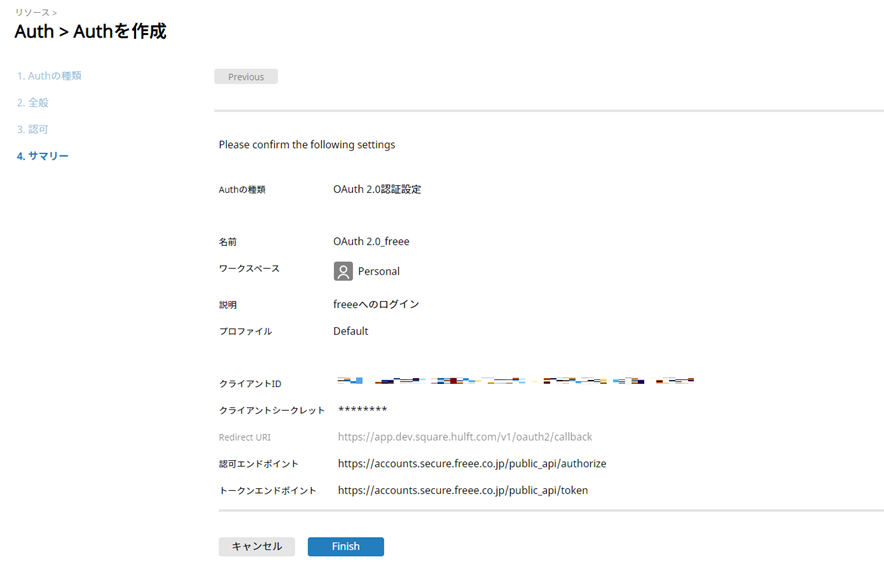The image size is (884, 564).
Task: Click the キャンセル button
Action: click(256, 547)
